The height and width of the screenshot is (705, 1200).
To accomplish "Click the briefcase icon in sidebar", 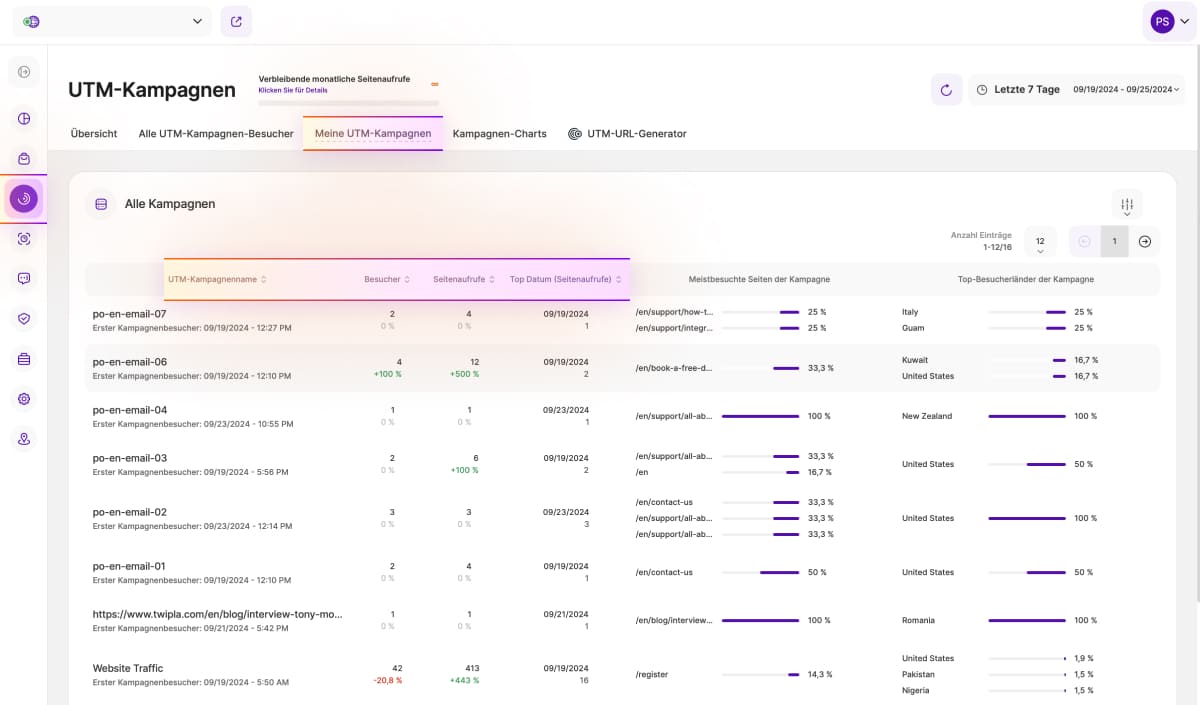I will (x=24, y=359).
